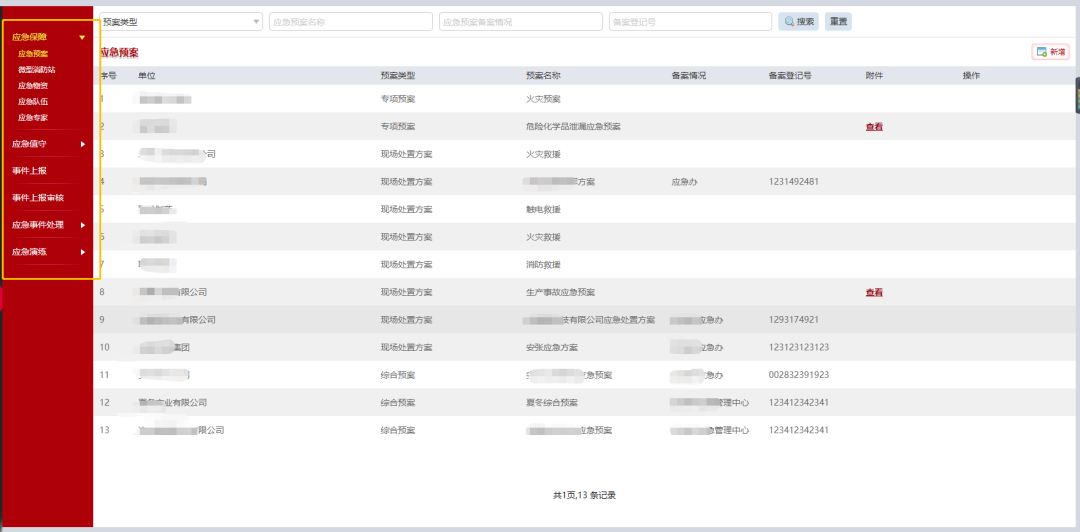This screenshot has height=532, width=1080.
Task: Expand the 应急事件处理 submenu arrow
Action: pos(83,225)
